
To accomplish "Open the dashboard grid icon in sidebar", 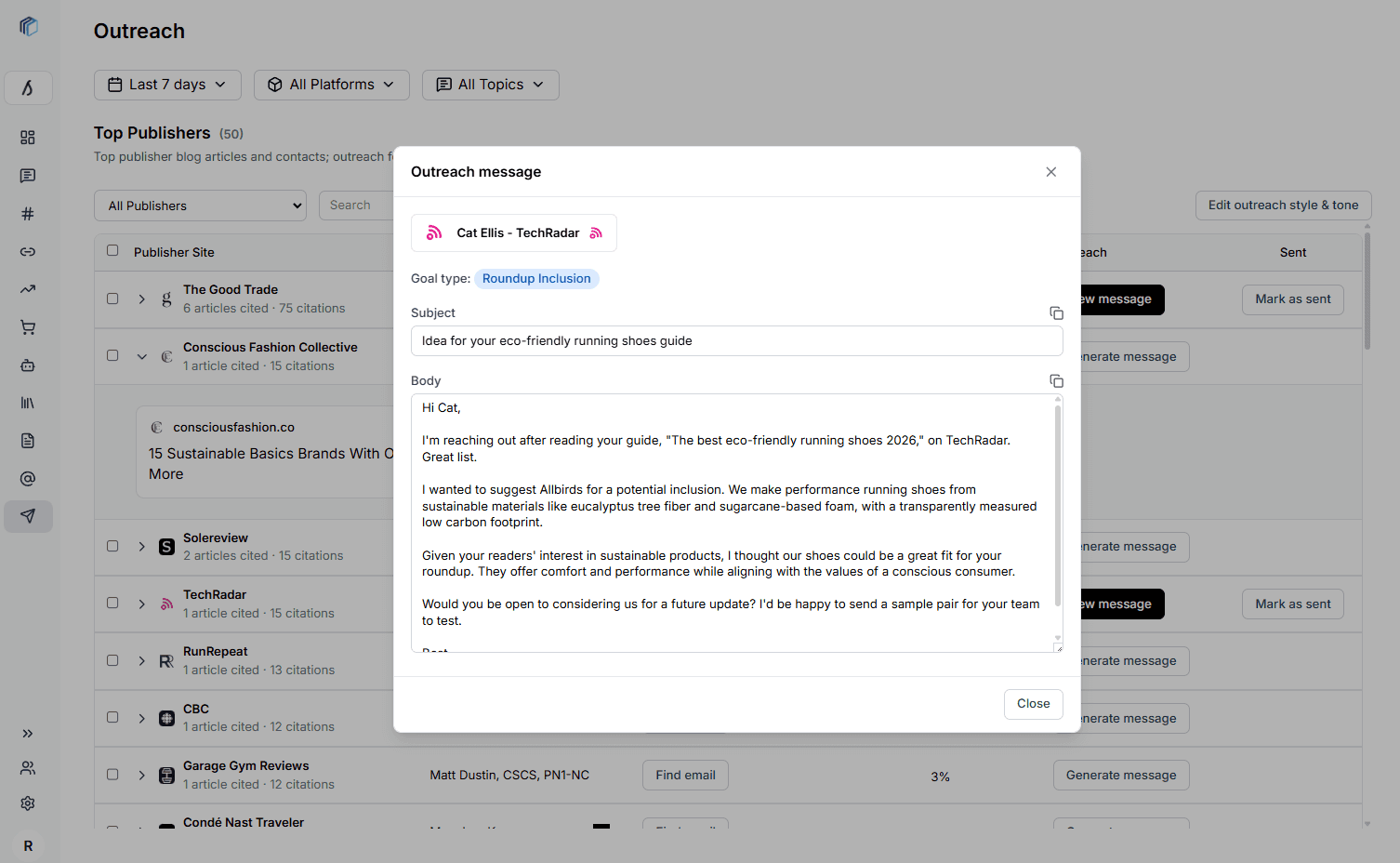I will point(27,137).
